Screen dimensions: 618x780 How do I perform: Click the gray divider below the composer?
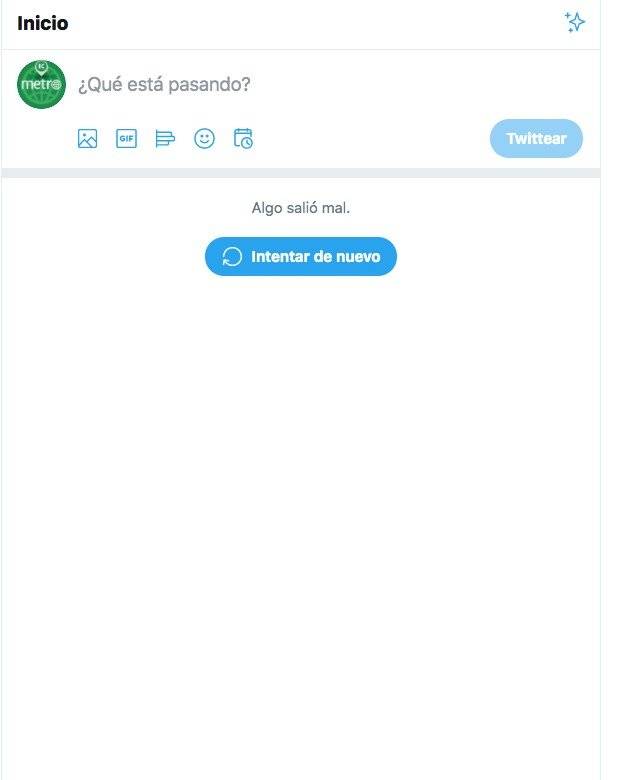pyautogui.click(x=301, y=173)
